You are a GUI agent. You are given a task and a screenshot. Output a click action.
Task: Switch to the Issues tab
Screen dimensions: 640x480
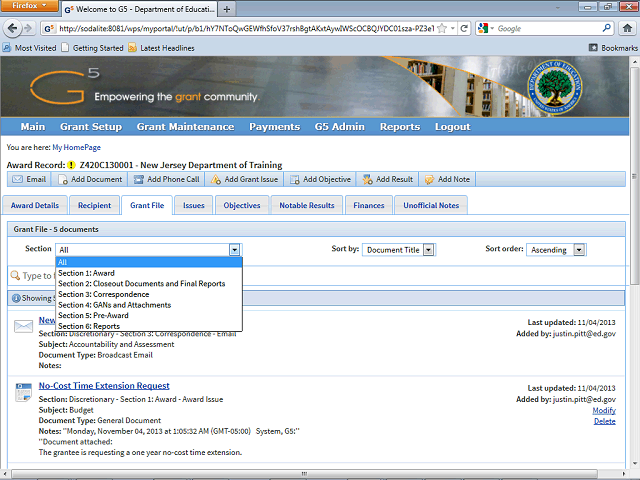point(193,205)
